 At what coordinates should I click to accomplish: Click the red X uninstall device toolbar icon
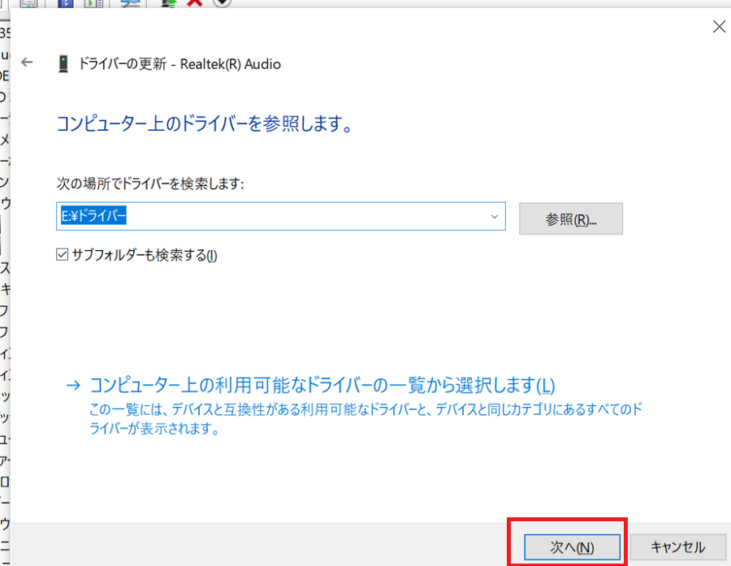coord(195,3)
